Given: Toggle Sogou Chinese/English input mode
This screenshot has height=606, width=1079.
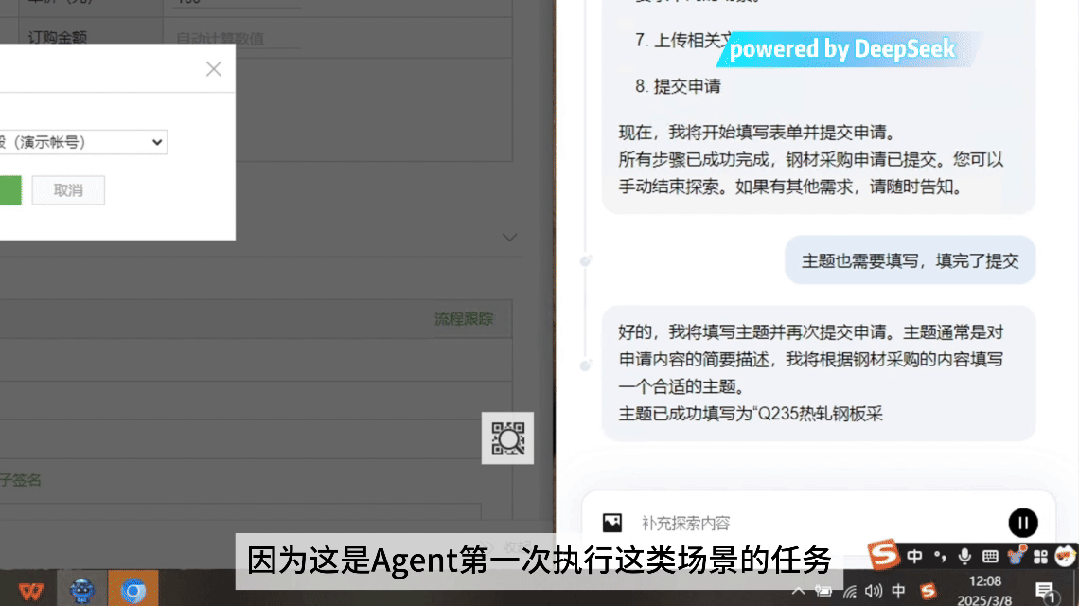Looking at the screenshot, I should coord(915,556).
